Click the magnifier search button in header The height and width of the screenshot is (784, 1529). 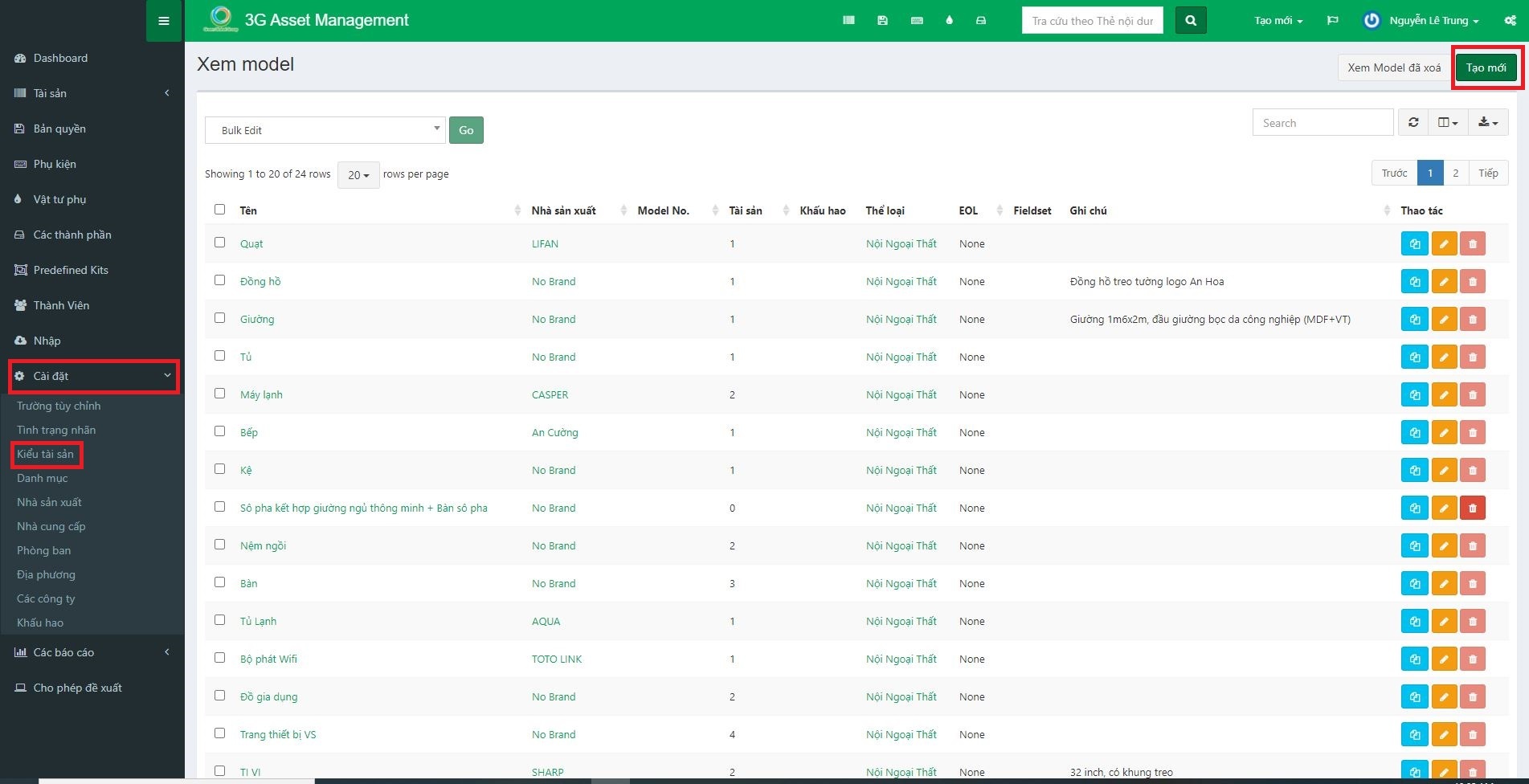(1191, 21)
